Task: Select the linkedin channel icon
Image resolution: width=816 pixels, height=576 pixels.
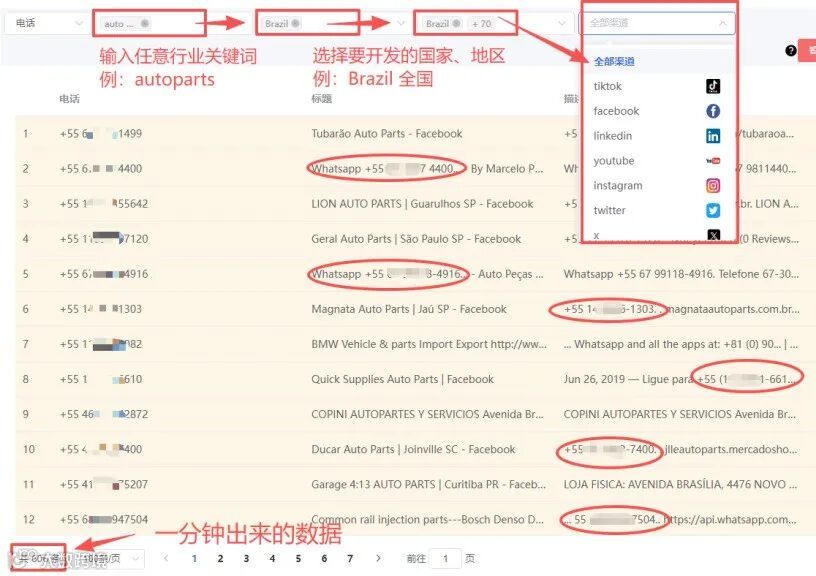Action: pos(713,136)
